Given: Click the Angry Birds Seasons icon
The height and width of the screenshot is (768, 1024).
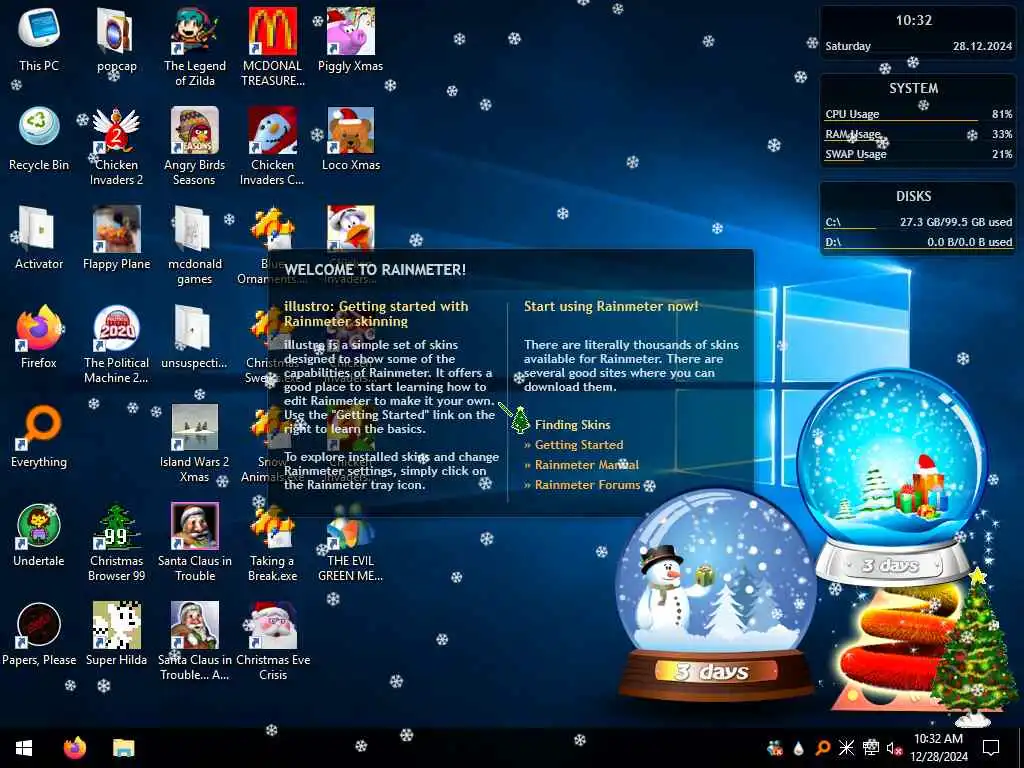Looking at the screenshot, I should point(195,146).
